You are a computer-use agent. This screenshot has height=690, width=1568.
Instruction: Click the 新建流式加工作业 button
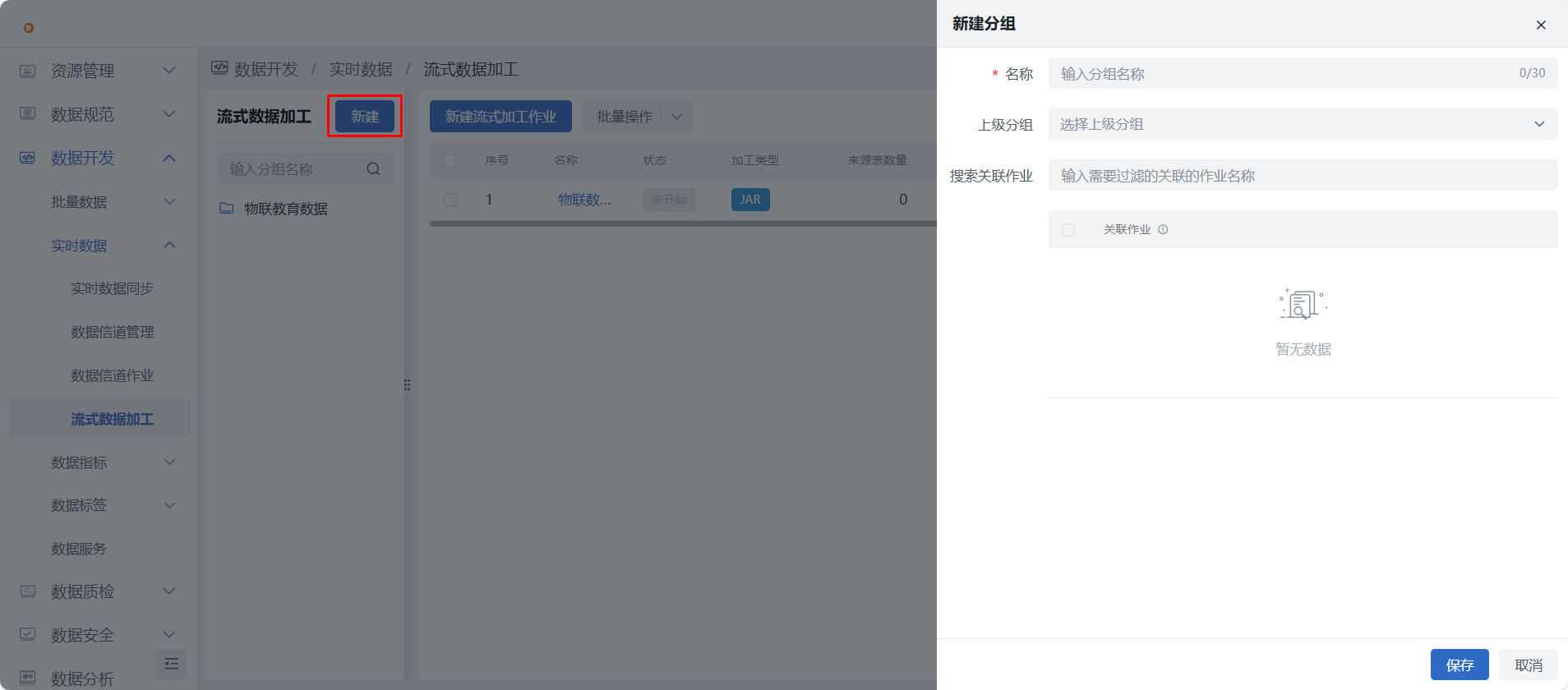500,117
